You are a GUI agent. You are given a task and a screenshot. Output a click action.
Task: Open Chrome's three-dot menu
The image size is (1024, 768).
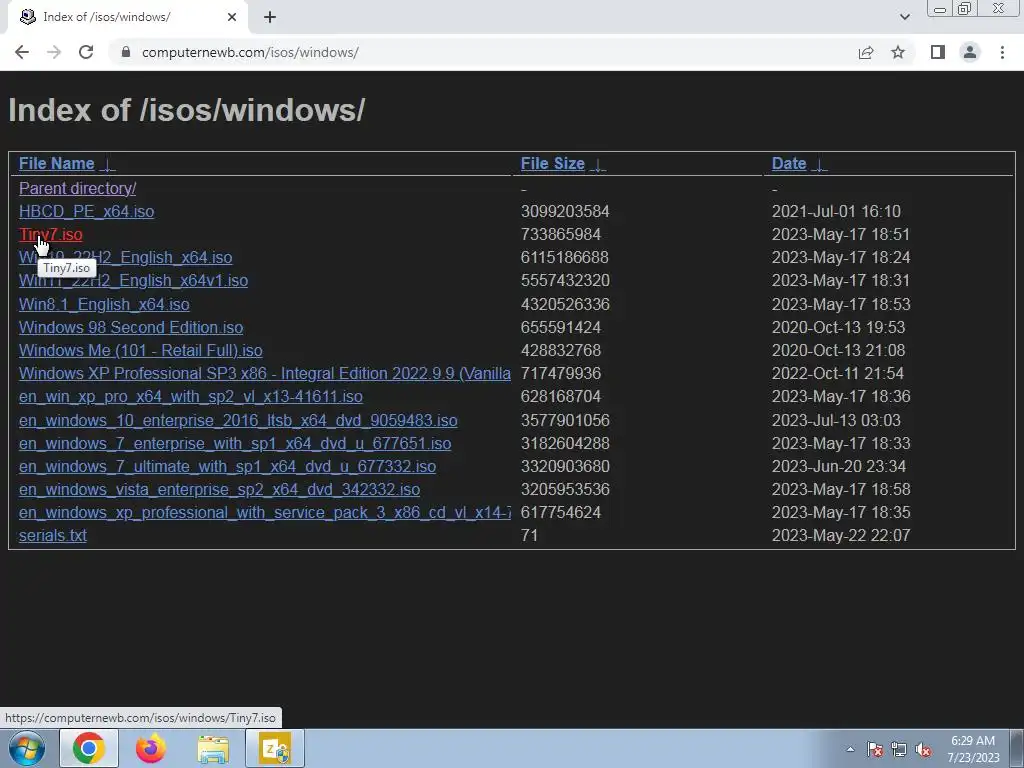click(1002, 52)
